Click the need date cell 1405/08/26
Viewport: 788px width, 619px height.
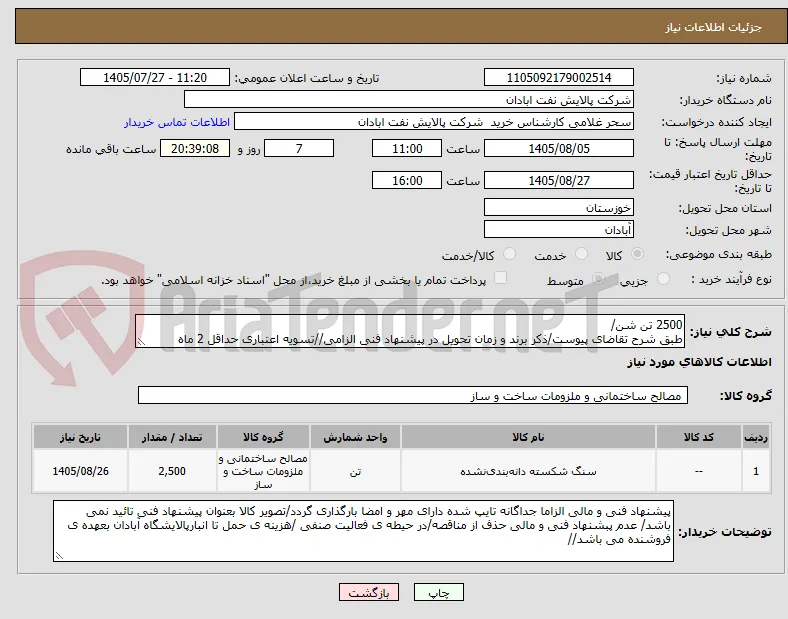click(x=80, y=471)
